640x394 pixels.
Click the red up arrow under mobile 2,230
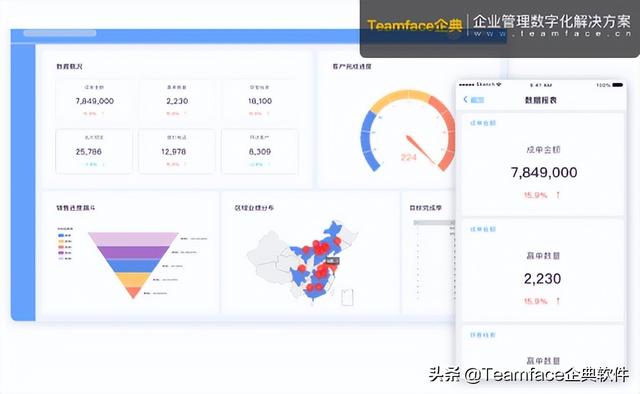(558, 301)
